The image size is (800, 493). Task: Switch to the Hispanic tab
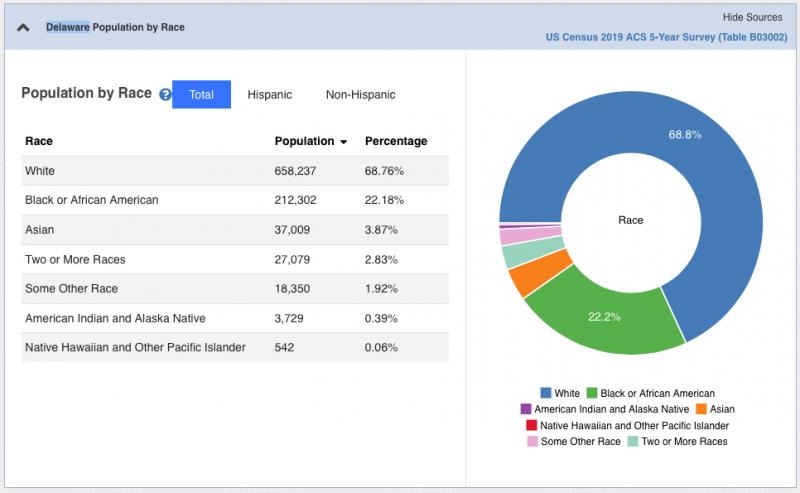coord(270,95)
